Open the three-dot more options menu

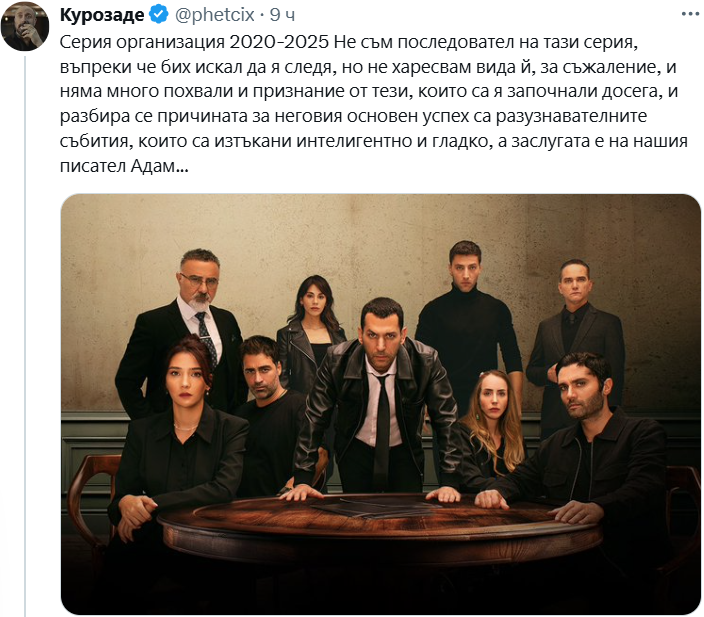[x=690, y=14]
